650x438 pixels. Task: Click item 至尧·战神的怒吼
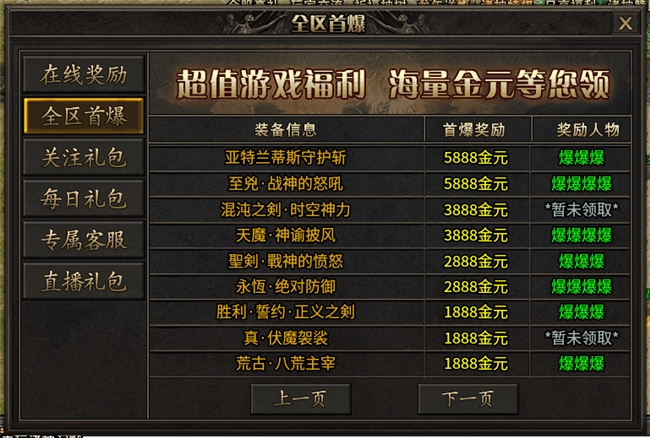[286, 184]
